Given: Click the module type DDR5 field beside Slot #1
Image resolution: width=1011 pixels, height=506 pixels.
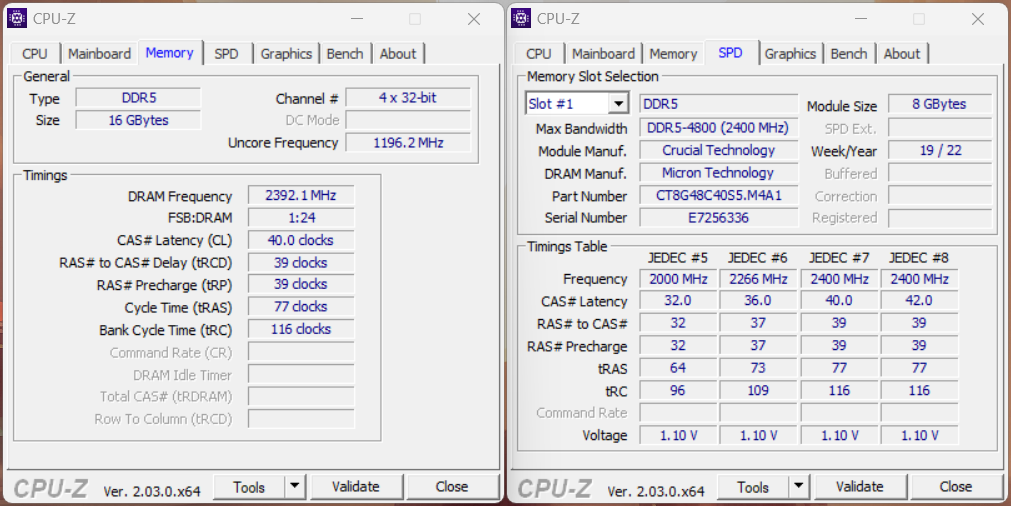Looking at the screenshot, I should tap(718, 104).
